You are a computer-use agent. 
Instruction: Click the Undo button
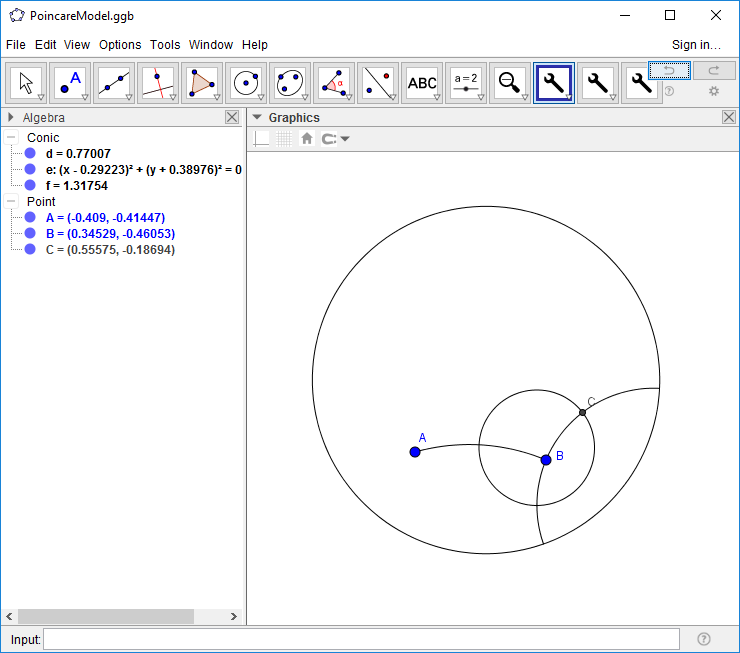click(669, 70)
